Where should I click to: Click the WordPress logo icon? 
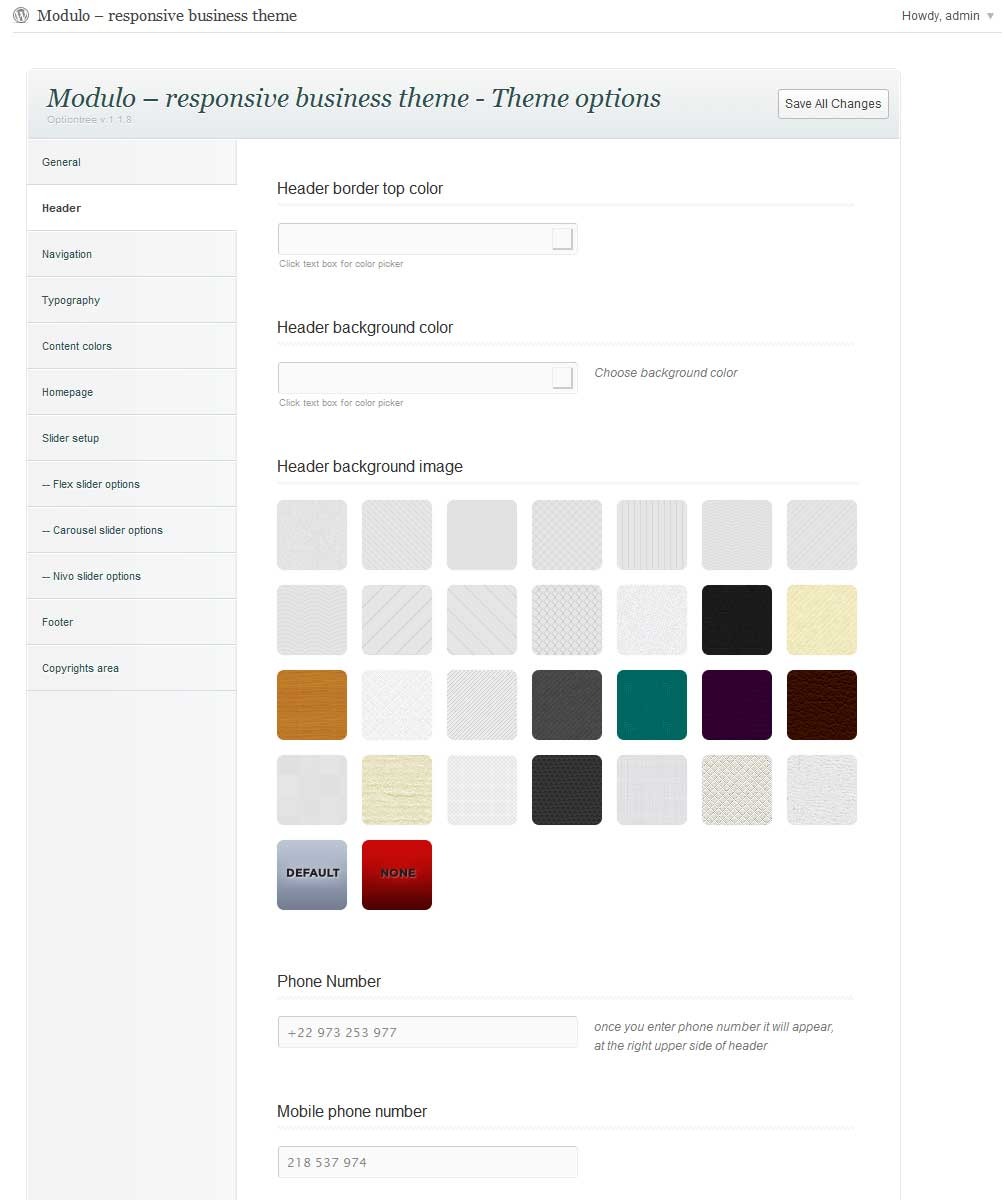21,16
